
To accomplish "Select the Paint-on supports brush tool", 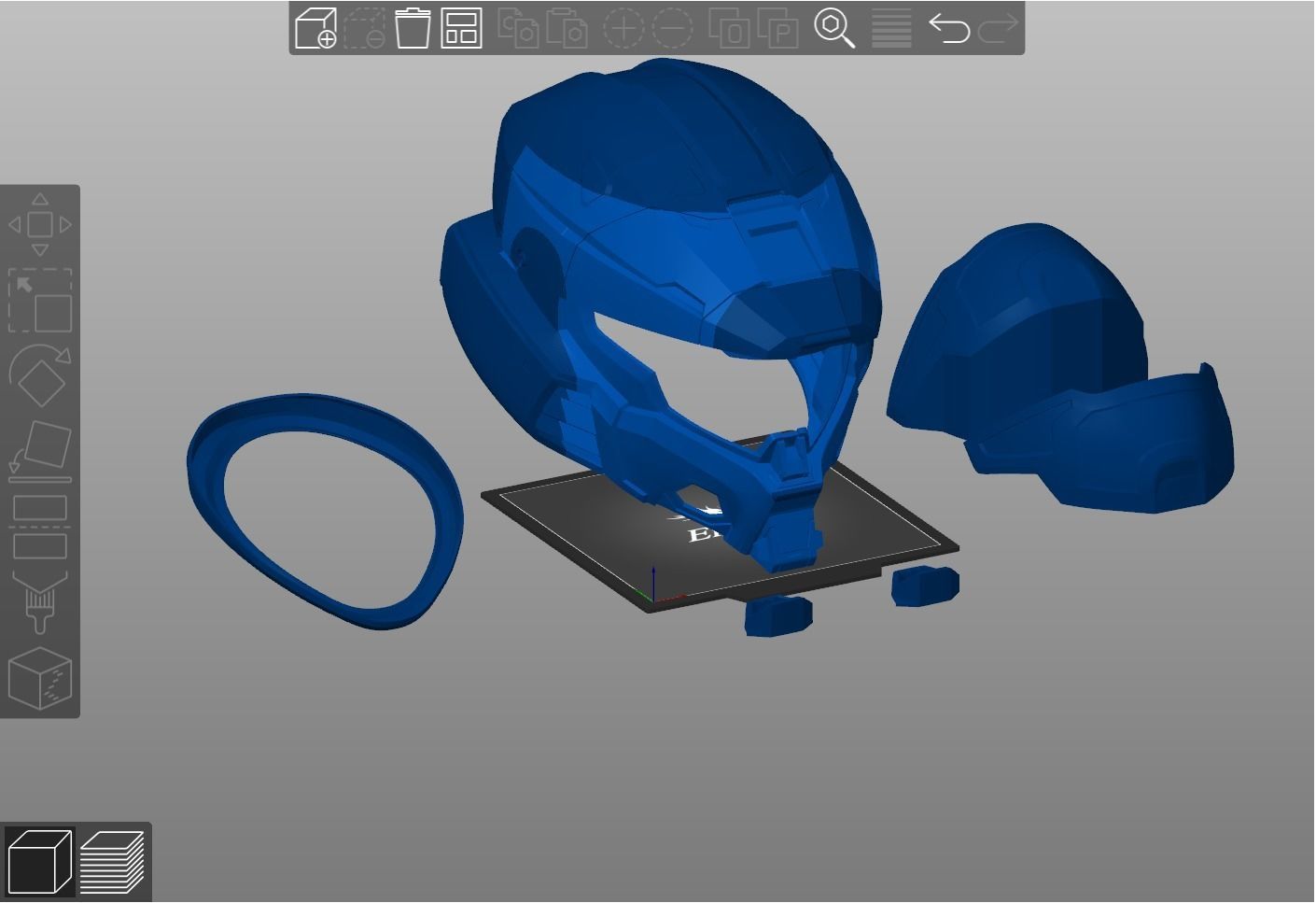I will click(x=40, y=603).
